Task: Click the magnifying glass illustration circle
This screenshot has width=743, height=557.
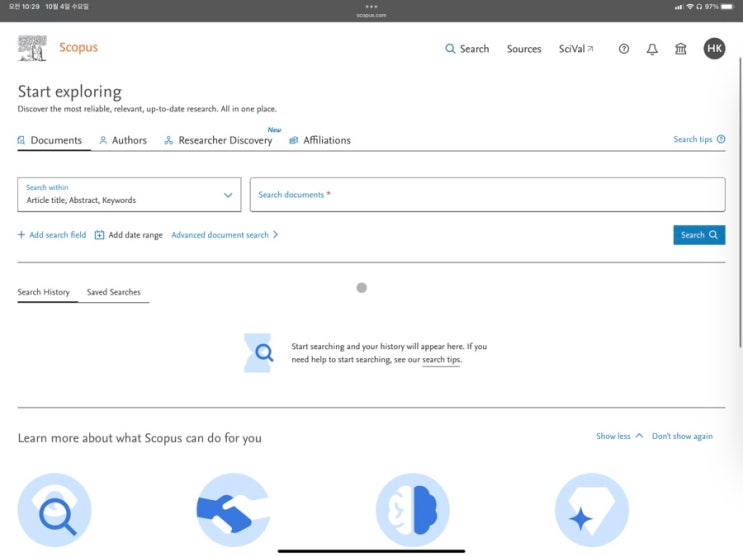Action: pyautogui.click(x=54, y=510)
